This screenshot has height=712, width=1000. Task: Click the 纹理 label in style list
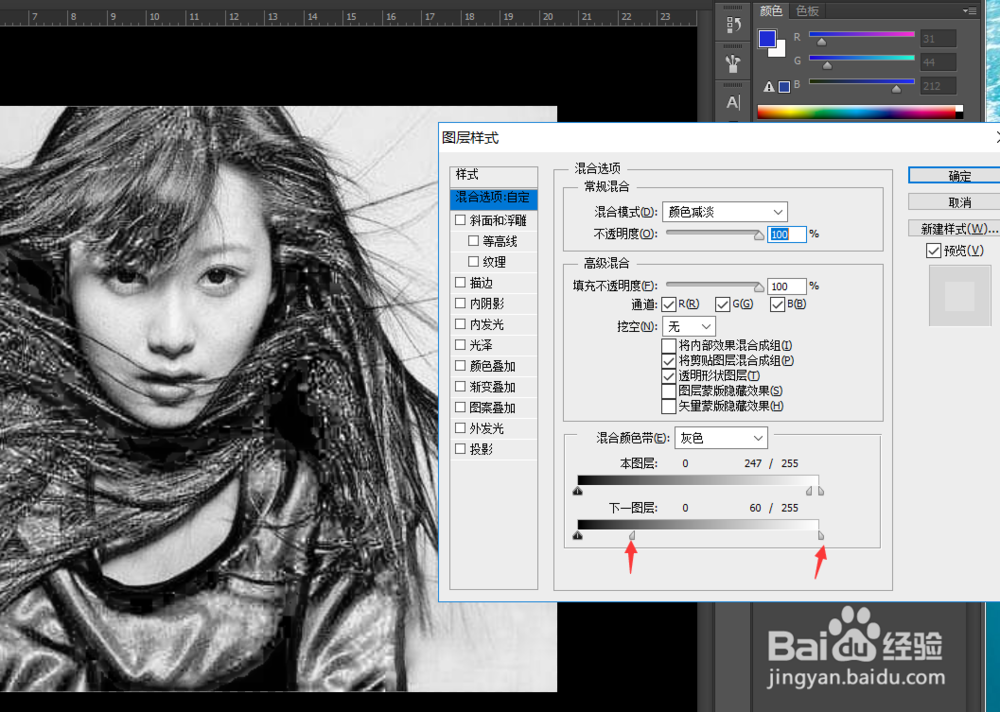click(494, 262)
